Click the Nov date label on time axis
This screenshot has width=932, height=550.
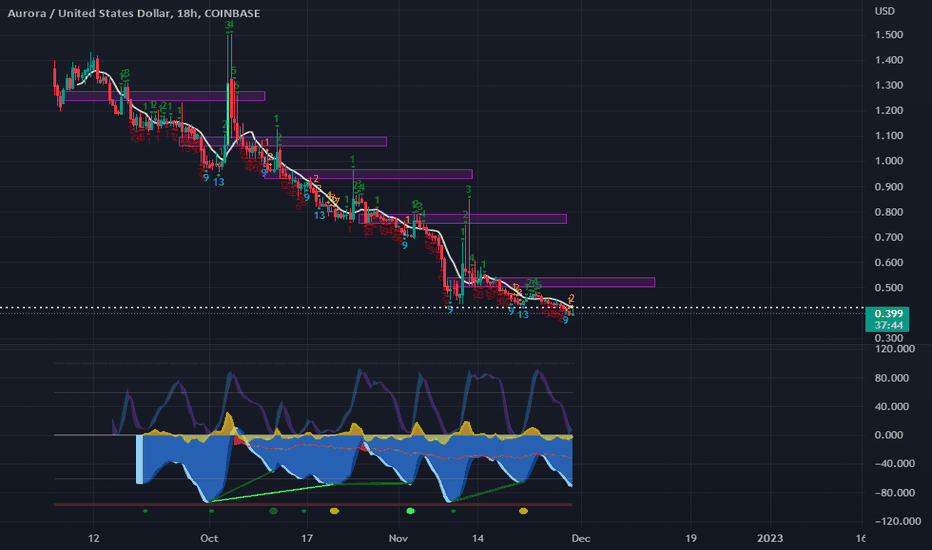point(398,538)
